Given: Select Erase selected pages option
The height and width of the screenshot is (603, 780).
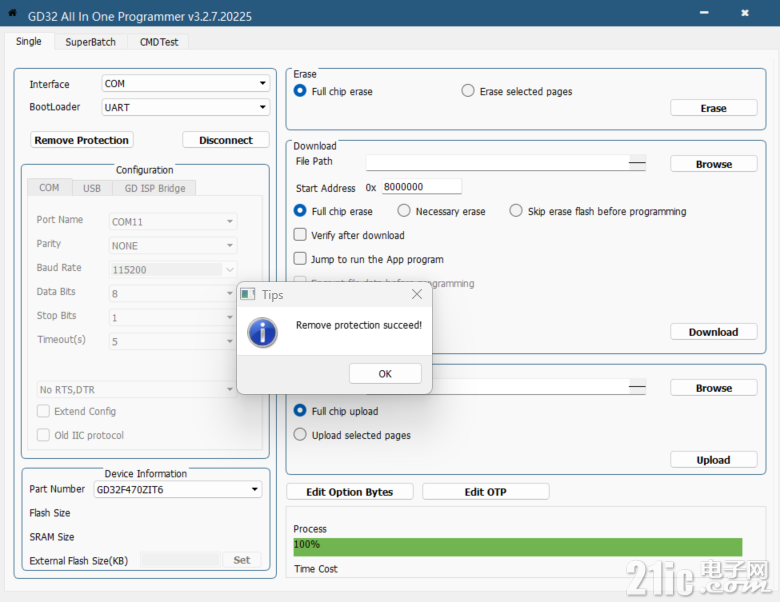Looking at the screenshot, I should click(x=517, y=92).
